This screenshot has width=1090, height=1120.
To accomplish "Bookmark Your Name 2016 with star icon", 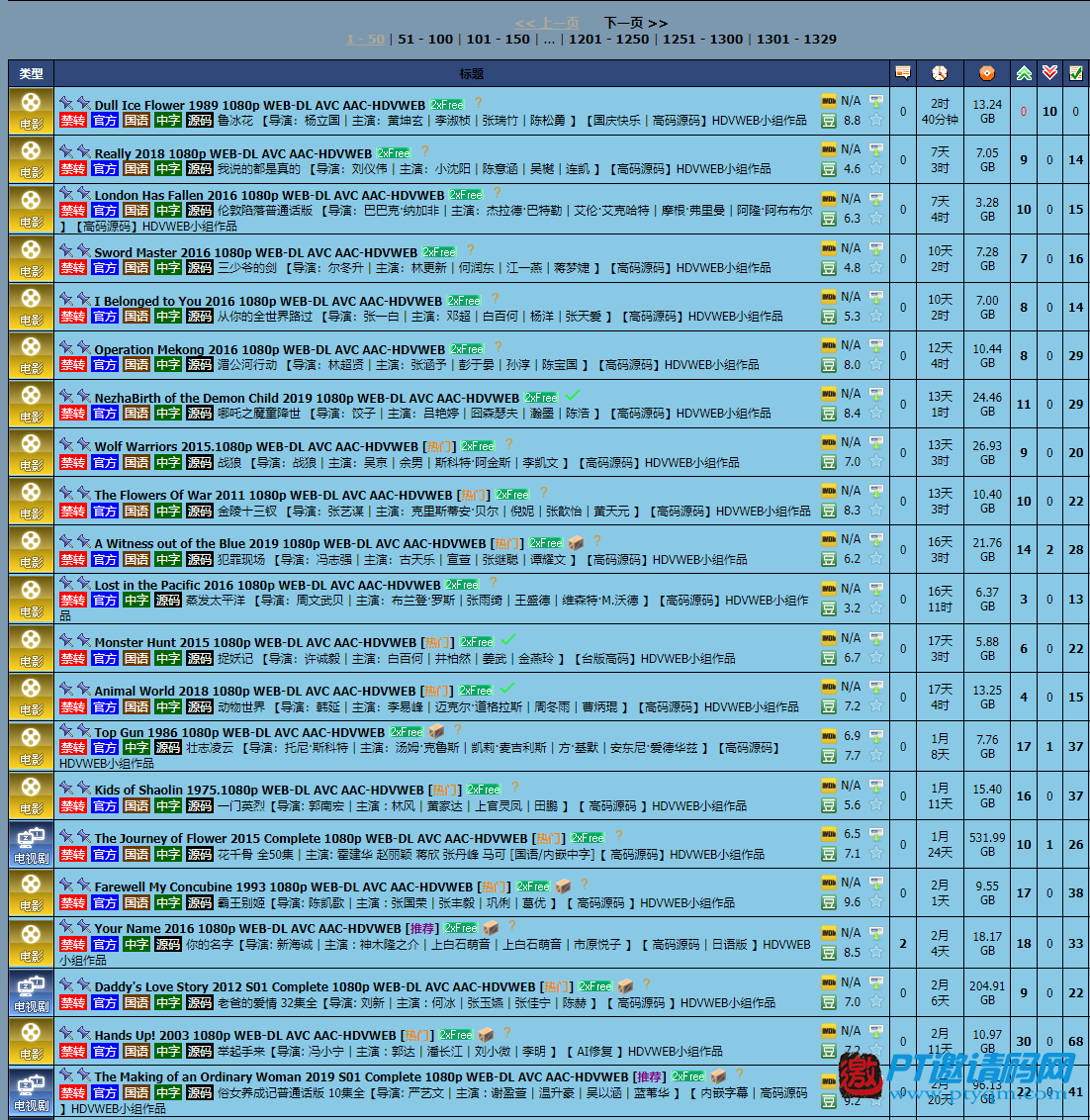I will [876, 953].
